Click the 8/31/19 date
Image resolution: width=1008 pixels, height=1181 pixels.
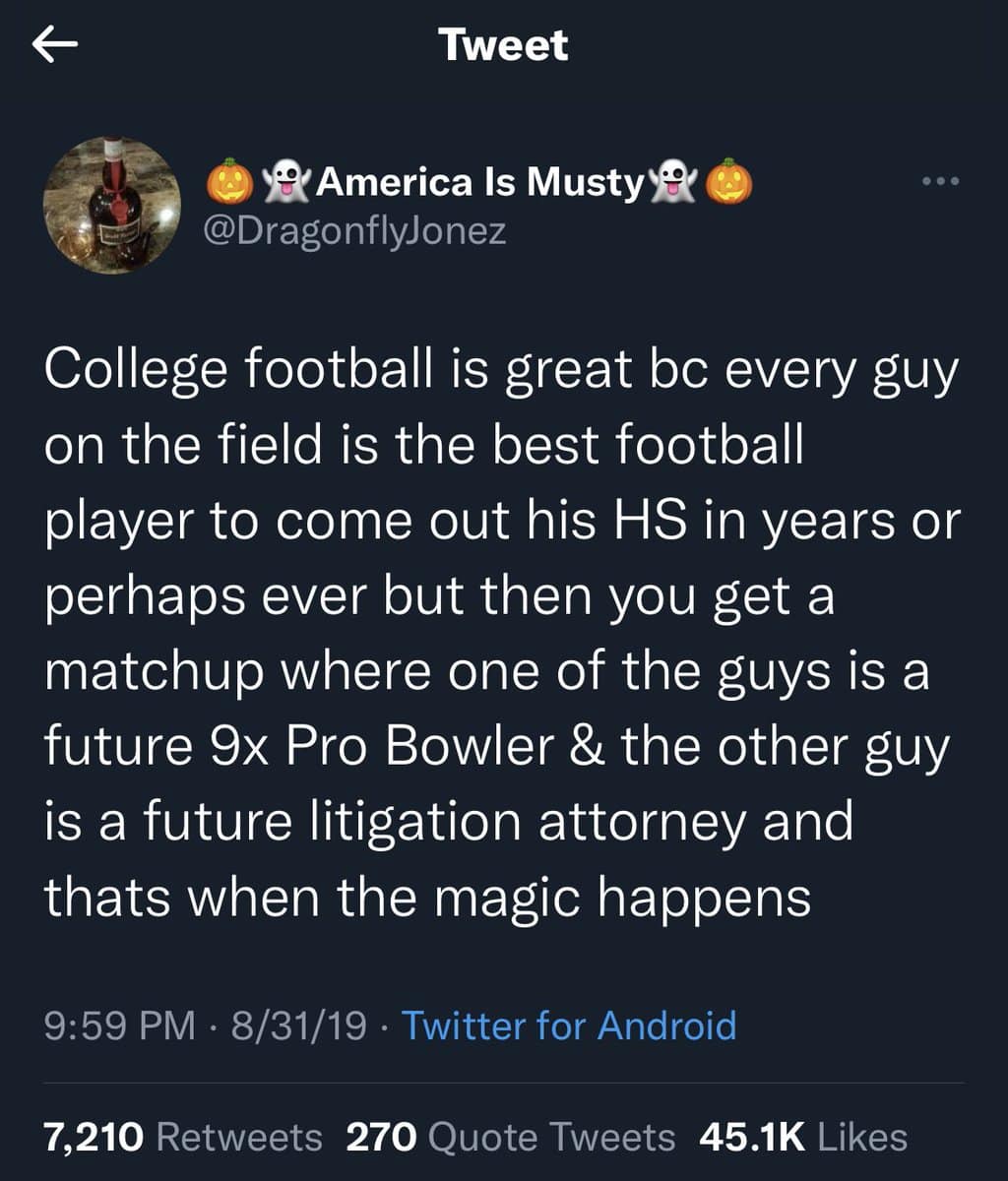click(x=296, y=1026)
